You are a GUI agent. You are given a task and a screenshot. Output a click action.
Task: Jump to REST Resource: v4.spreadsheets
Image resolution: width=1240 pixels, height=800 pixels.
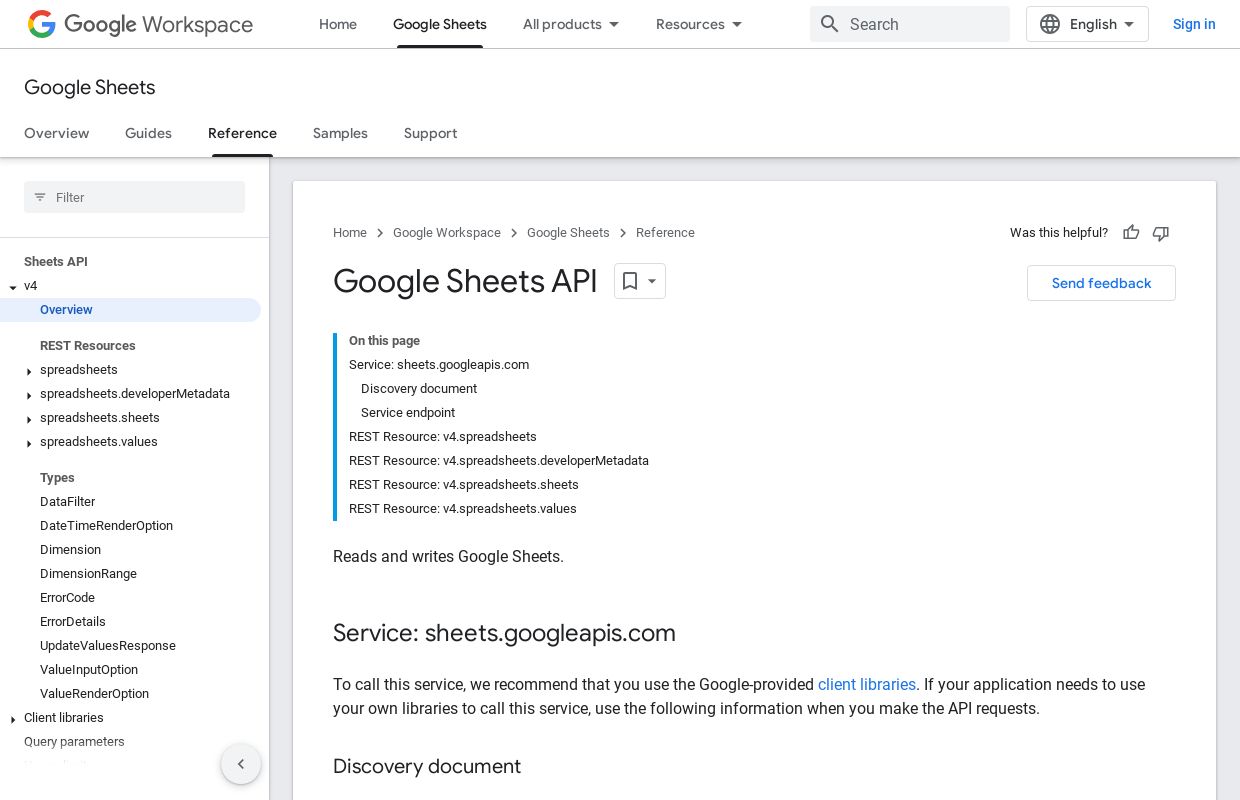[x=443, y=437]
